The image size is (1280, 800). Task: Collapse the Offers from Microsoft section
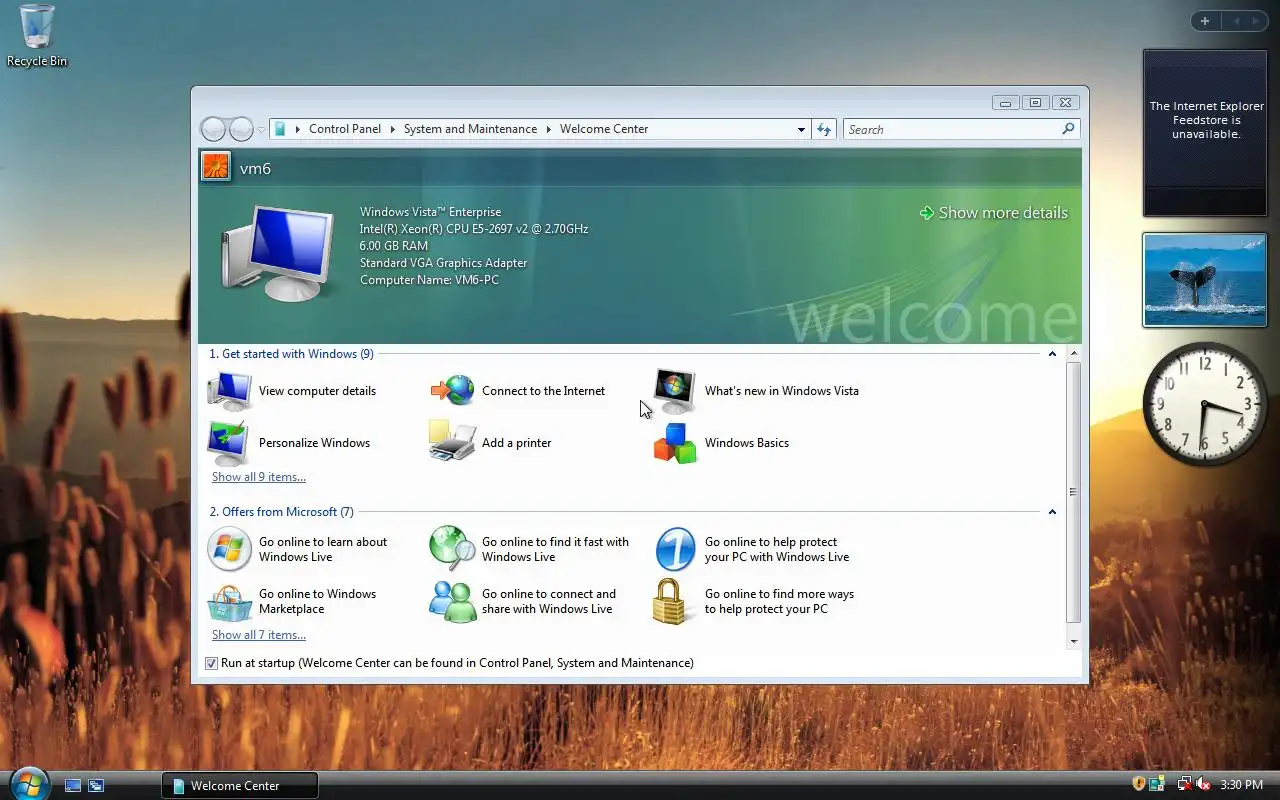coord(1052,512)
